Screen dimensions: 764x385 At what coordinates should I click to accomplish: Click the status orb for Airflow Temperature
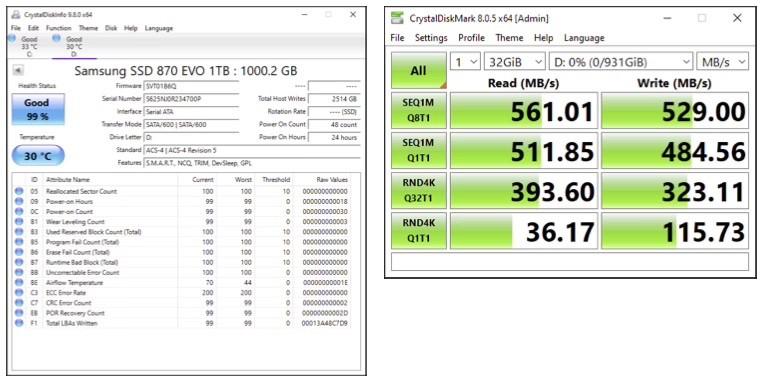[x=19, y=283]
